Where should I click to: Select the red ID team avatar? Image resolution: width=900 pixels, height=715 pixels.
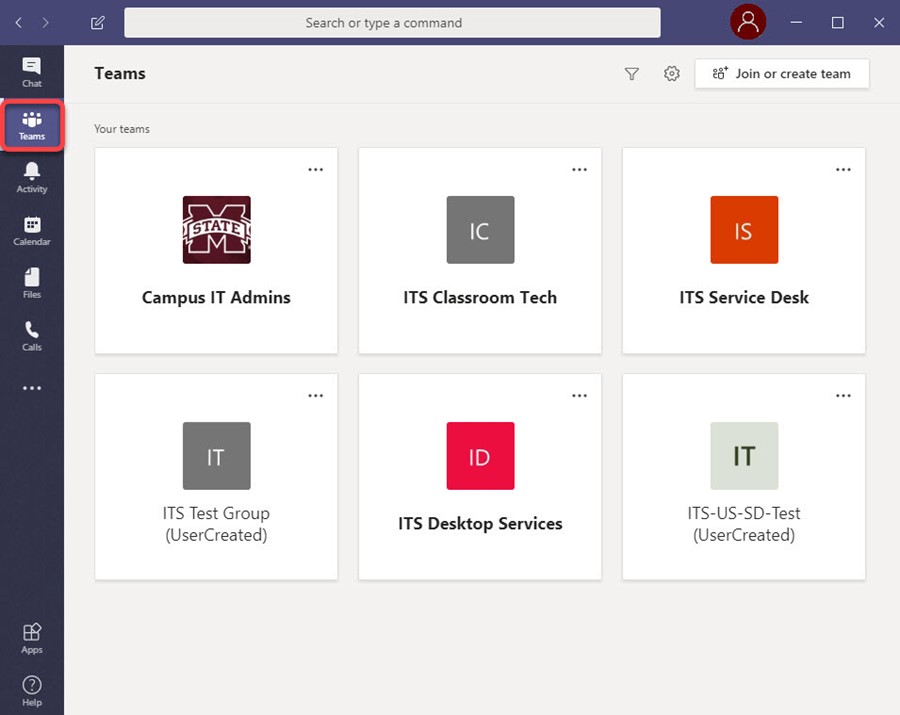click(x=480, y=456)
